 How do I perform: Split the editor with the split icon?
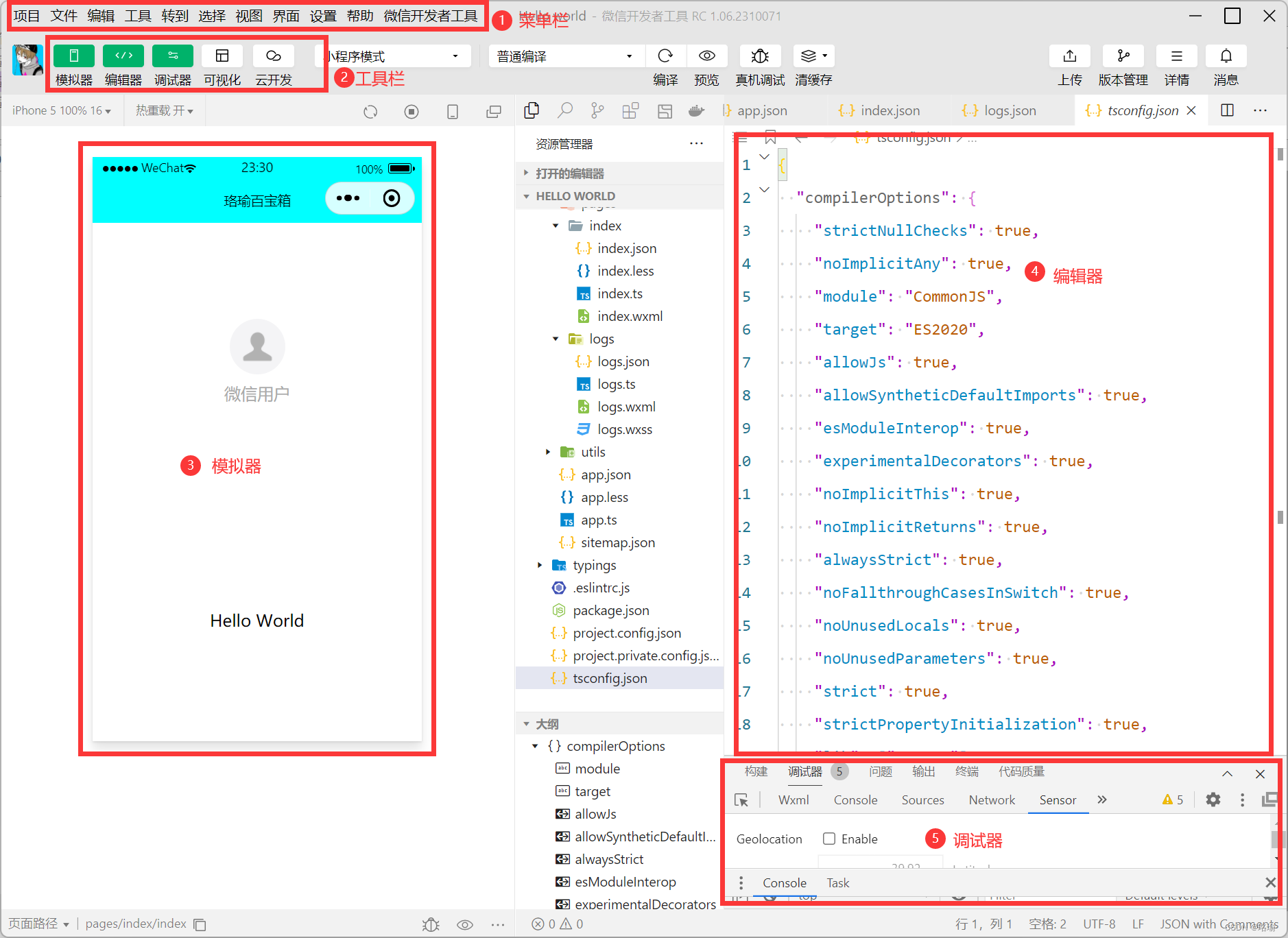click(x=1228, y=110)
